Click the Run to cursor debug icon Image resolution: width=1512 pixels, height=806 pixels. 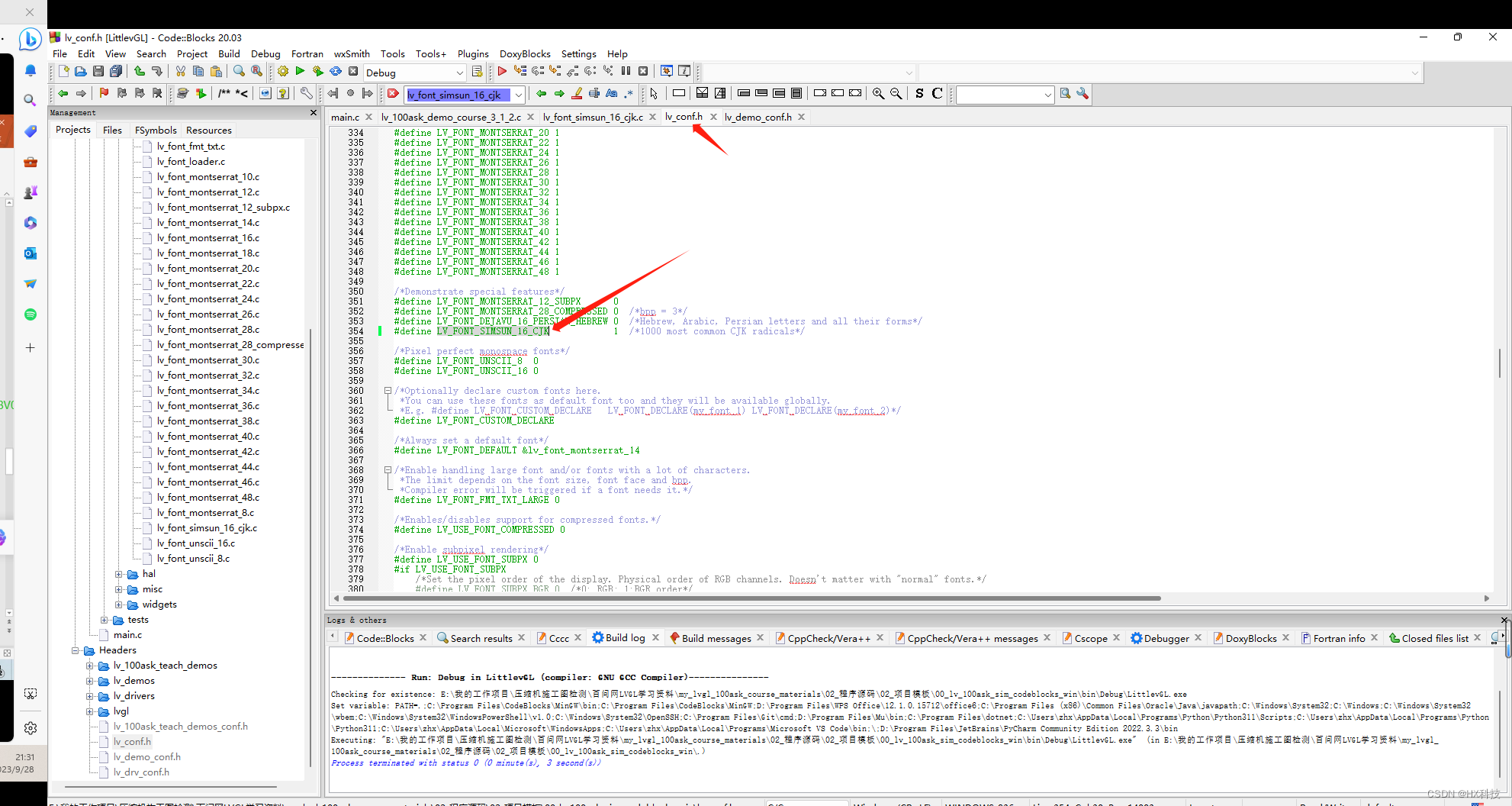click(x=520, y=72)
